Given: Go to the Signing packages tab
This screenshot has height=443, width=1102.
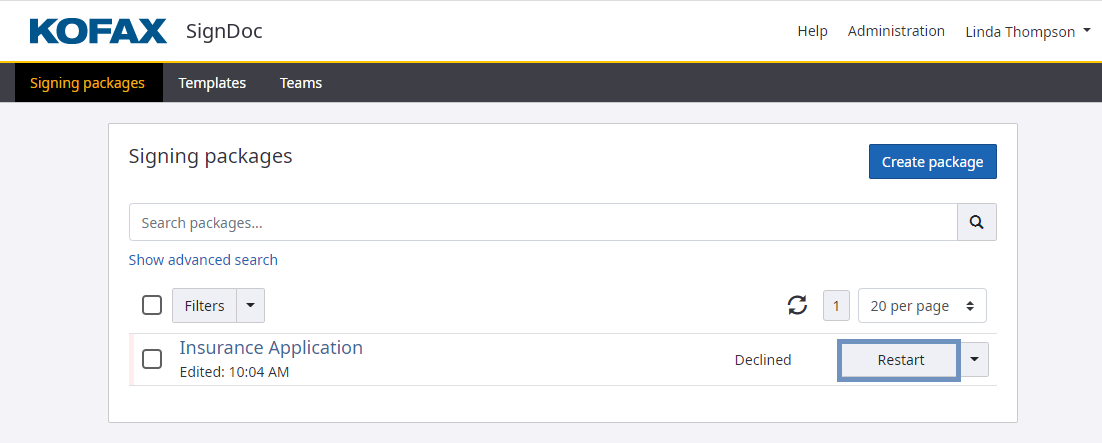Looking at the screenshot, I should click(x=87, y=83).
